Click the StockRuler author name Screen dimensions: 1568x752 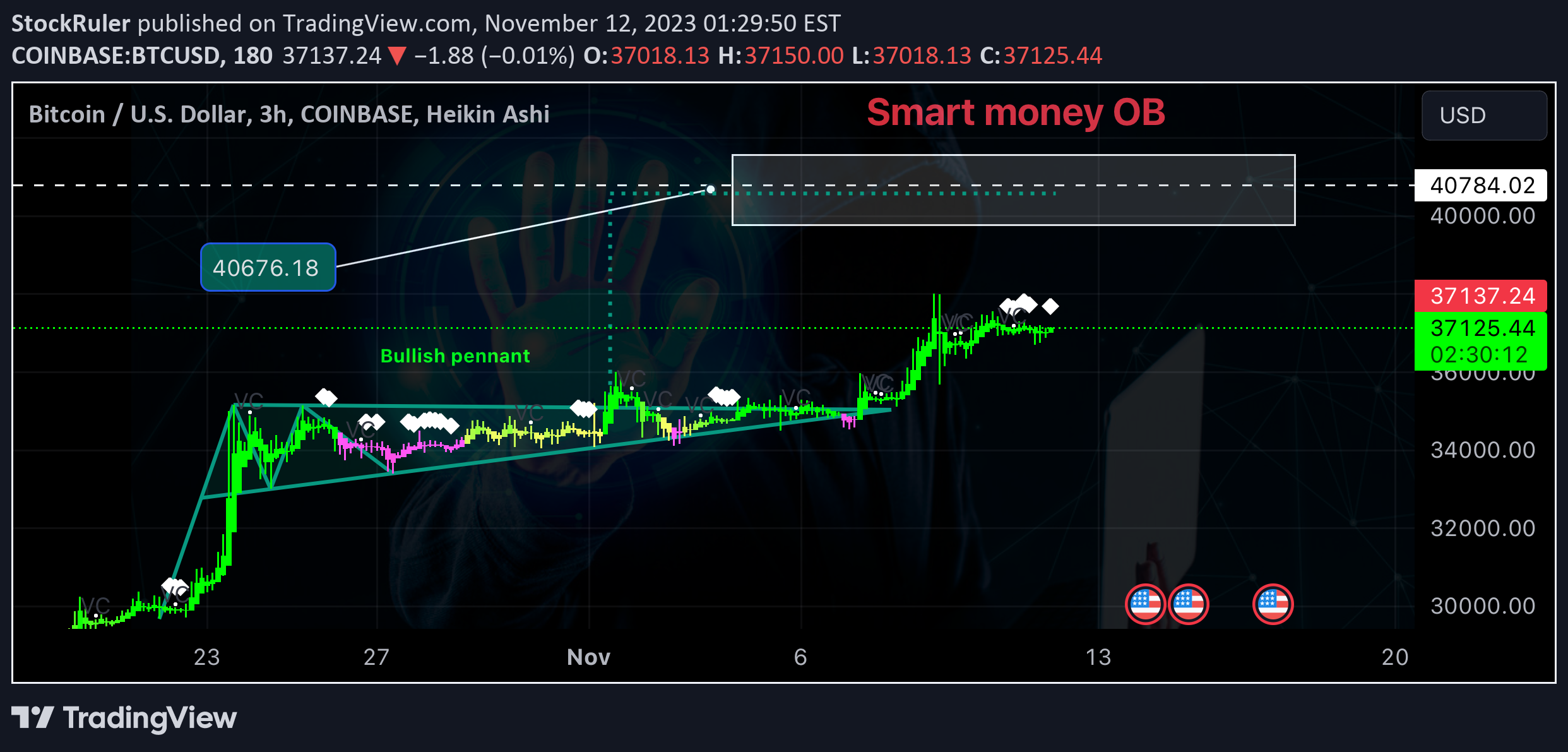71,23
